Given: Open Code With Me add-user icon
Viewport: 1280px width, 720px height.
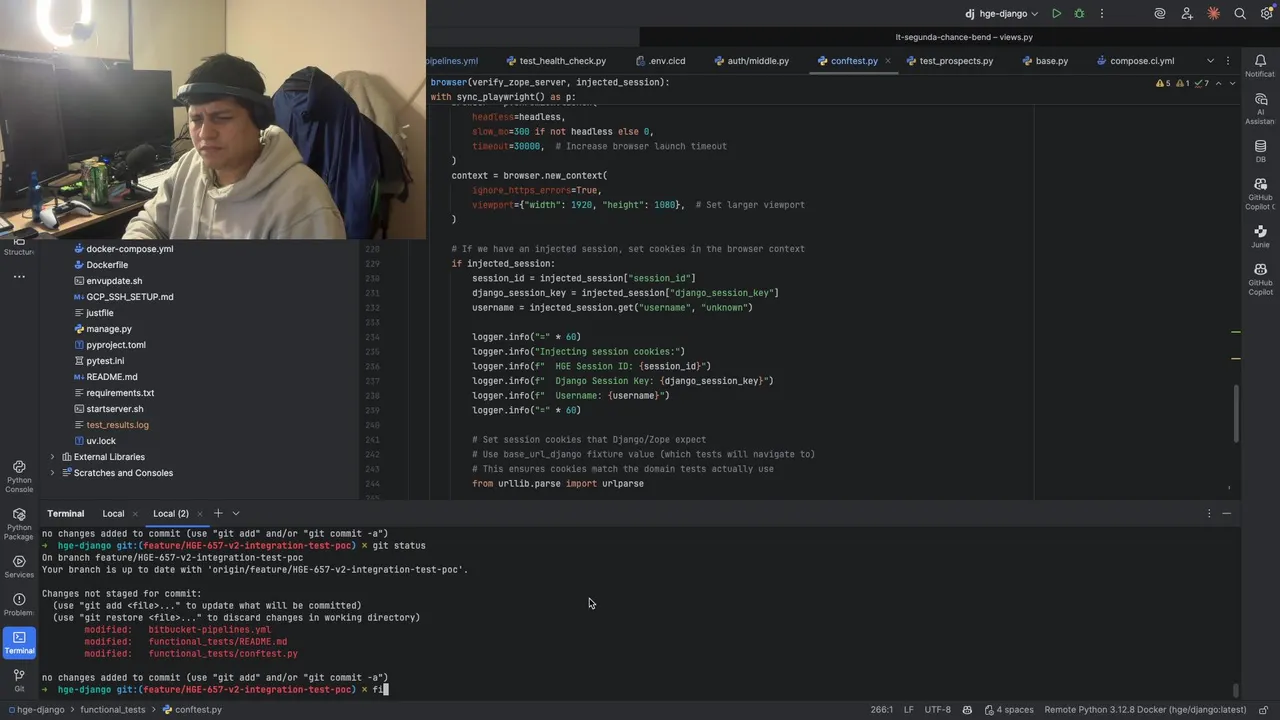Looking at the screenshot, I should point(1187,14).
